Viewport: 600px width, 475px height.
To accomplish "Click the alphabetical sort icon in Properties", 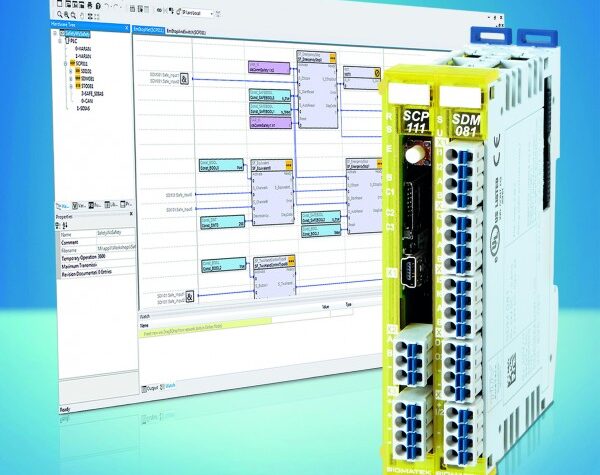I will (x=65, y=225).
